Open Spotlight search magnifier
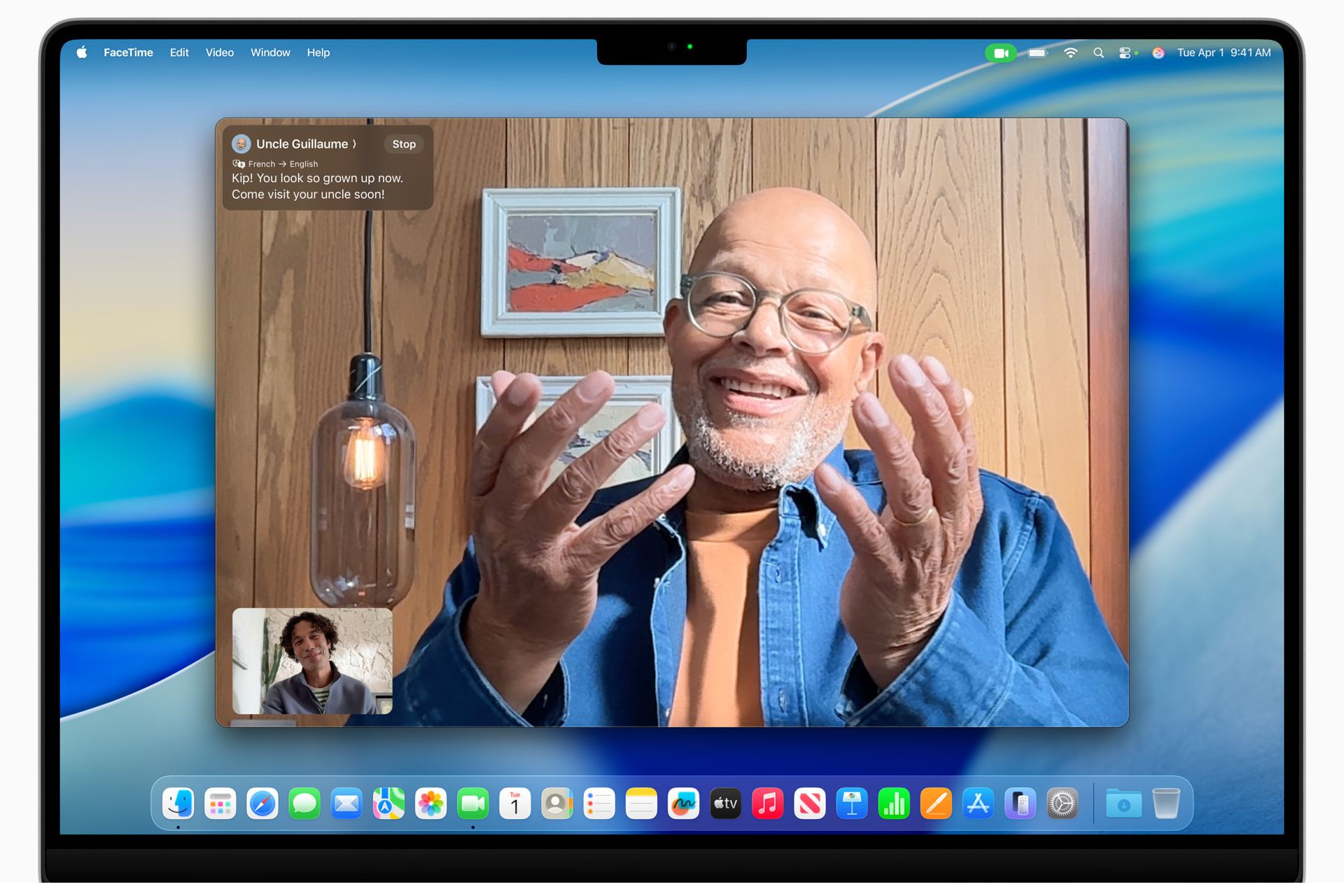1344x896 pixels. 1098,52
